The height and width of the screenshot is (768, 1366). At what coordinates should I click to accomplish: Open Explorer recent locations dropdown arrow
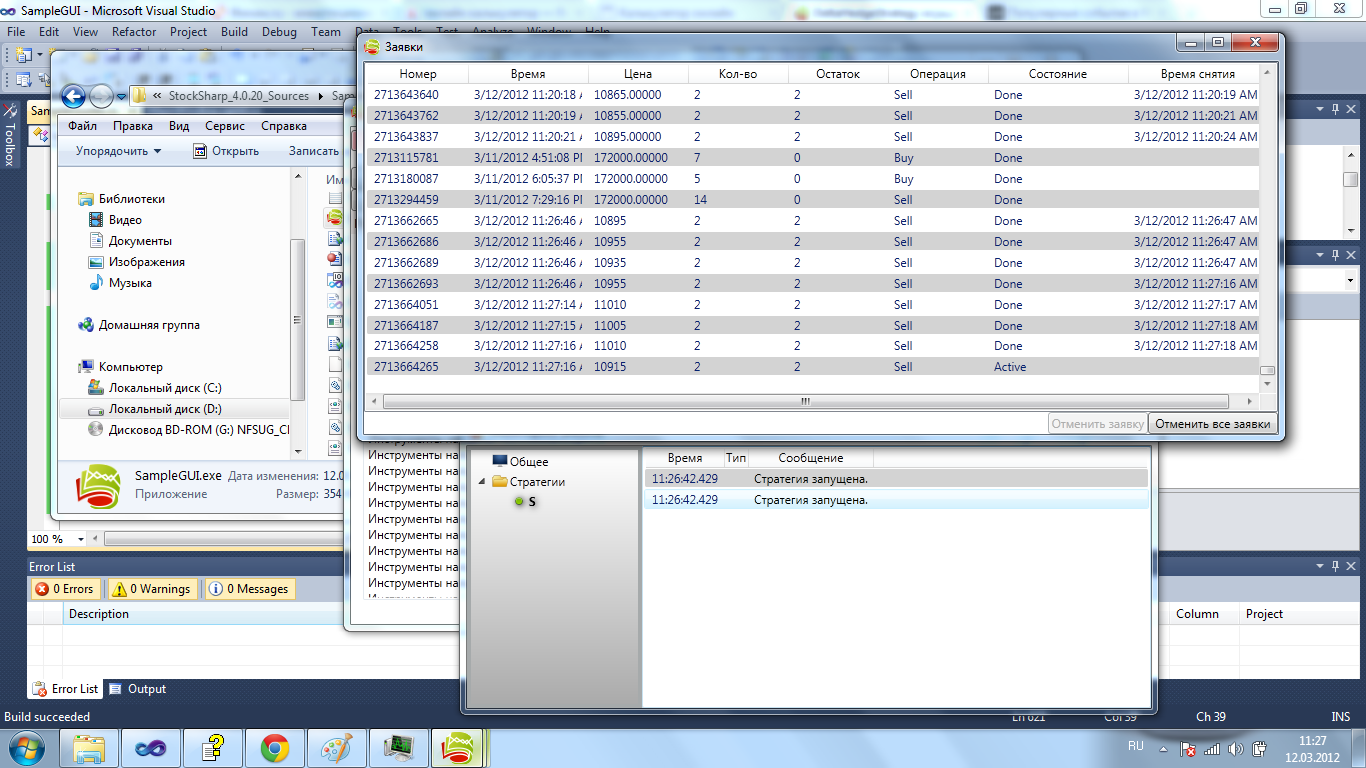click(121, 97)
